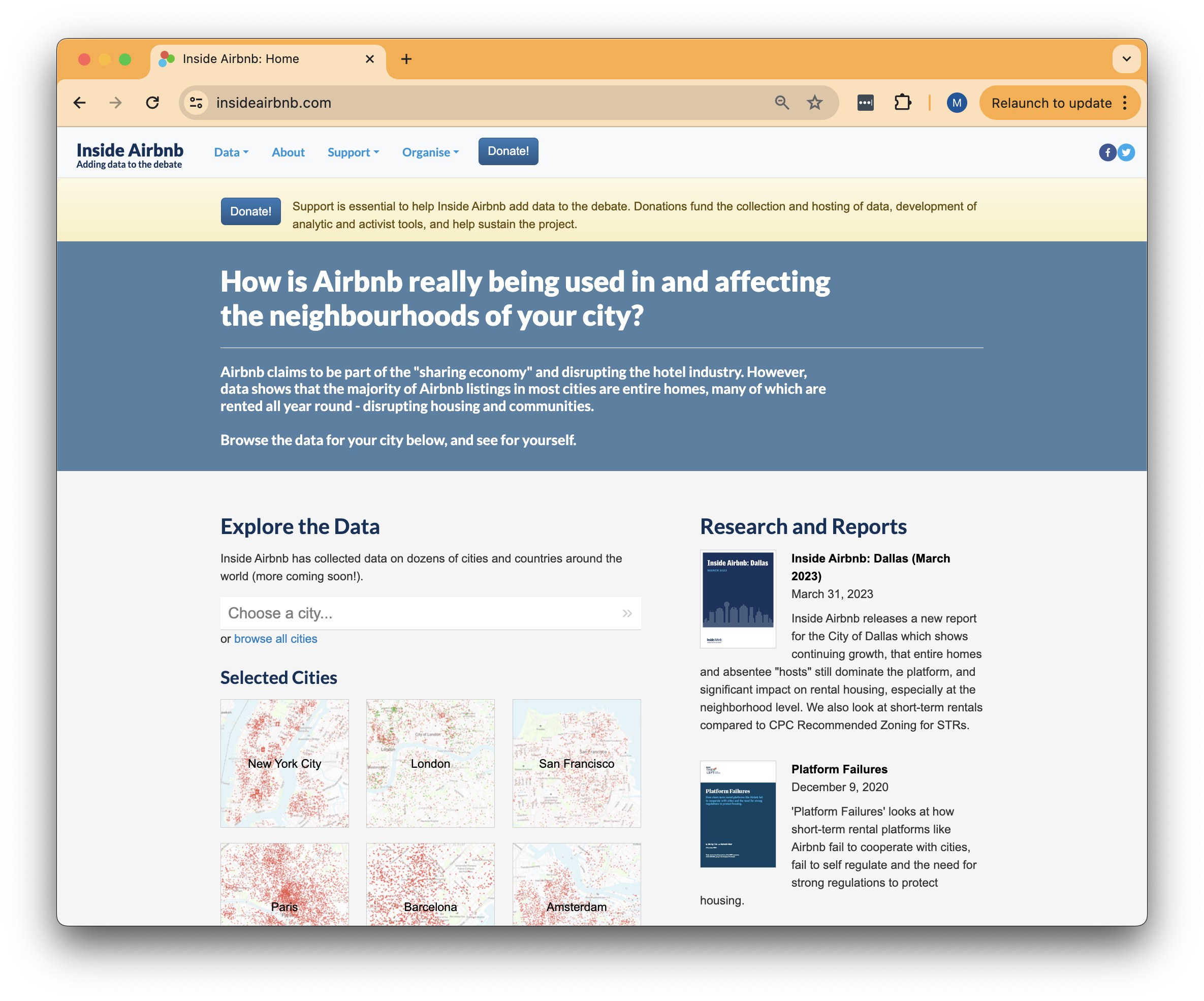Open the Amsterdam map thumbnail
Screen dimensions: 1204x1001
(x=576, y=884)
